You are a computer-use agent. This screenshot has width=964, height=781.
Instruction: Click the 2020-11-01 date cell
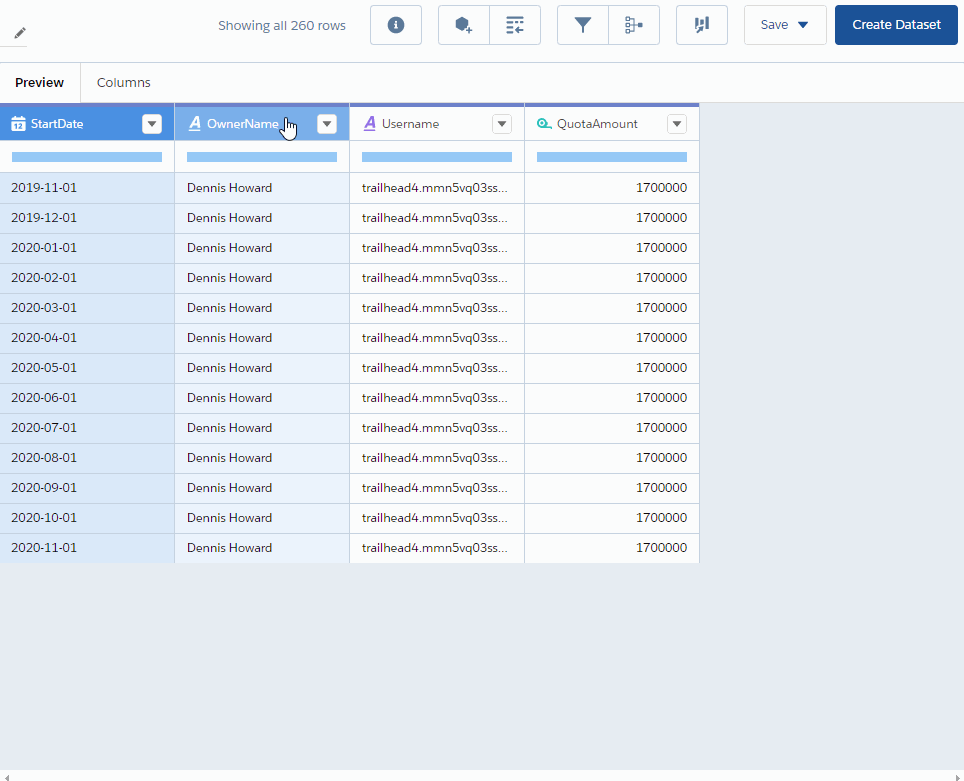point(87,547)
